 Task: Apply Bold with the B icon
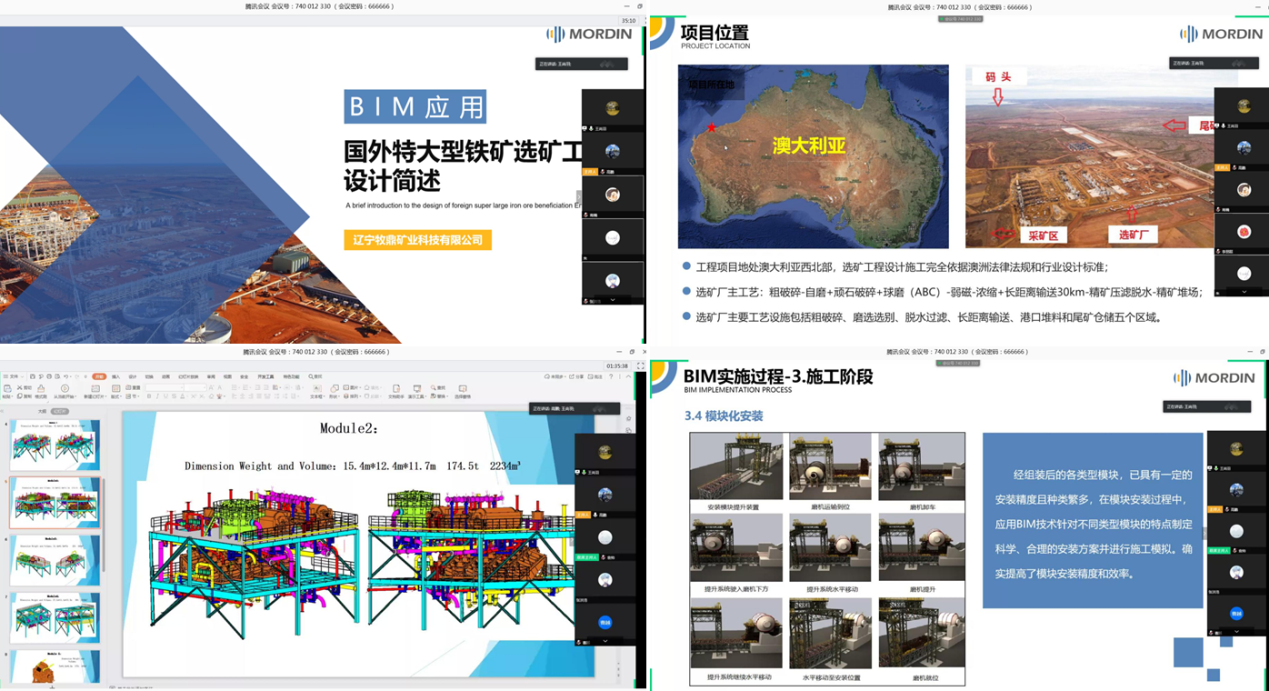coord(149,396)
